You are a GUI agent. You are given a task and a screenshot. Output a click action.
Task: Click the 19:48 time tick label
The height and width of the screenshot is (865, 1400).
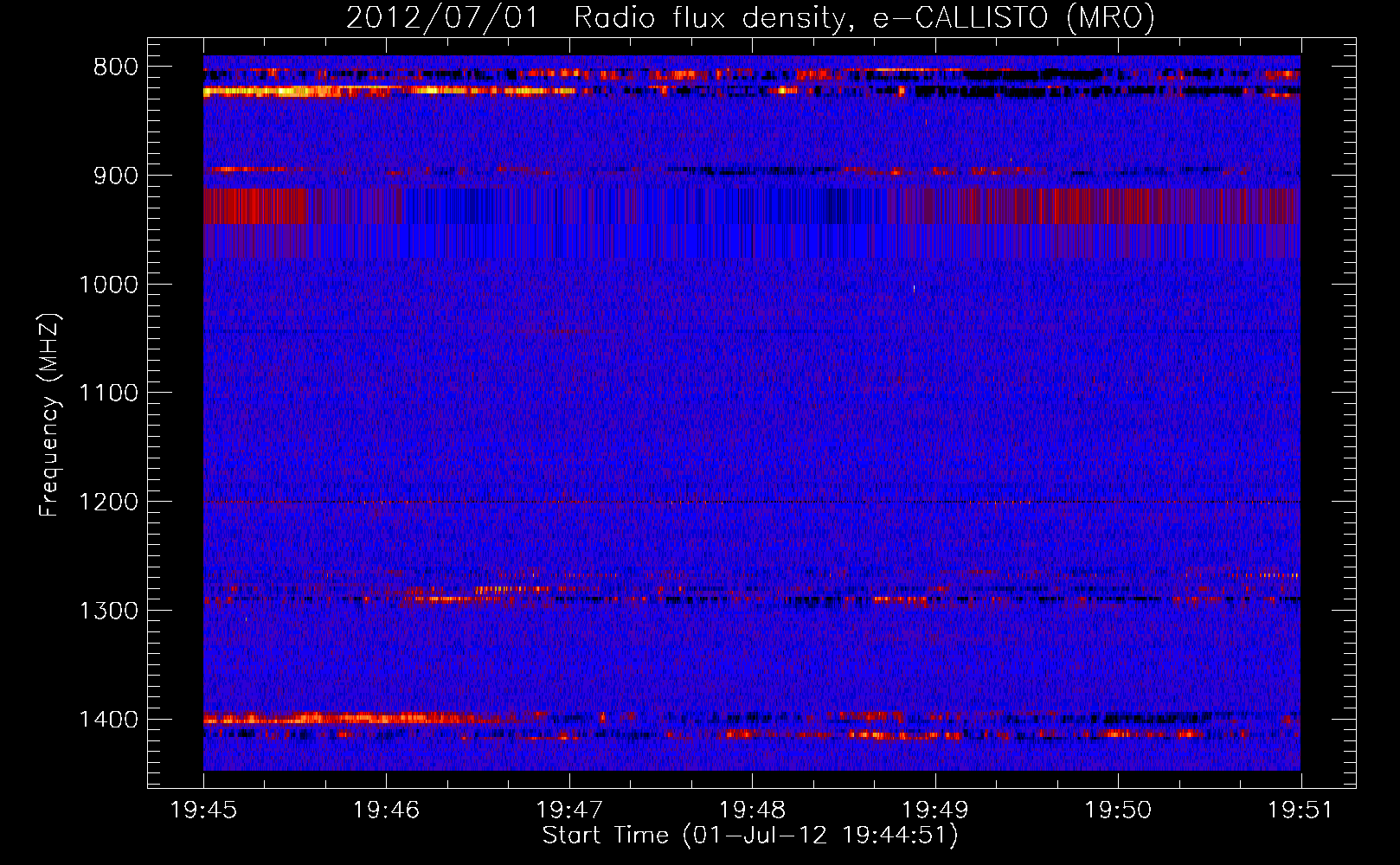click(x=752, y=810)
